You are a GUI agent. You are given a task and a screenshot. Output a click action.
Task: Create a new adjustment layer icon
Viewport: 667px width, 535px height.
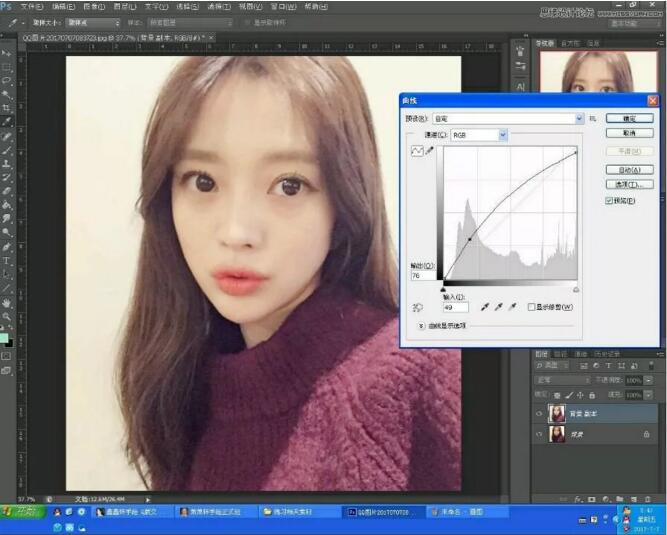(x=606, y=499)
